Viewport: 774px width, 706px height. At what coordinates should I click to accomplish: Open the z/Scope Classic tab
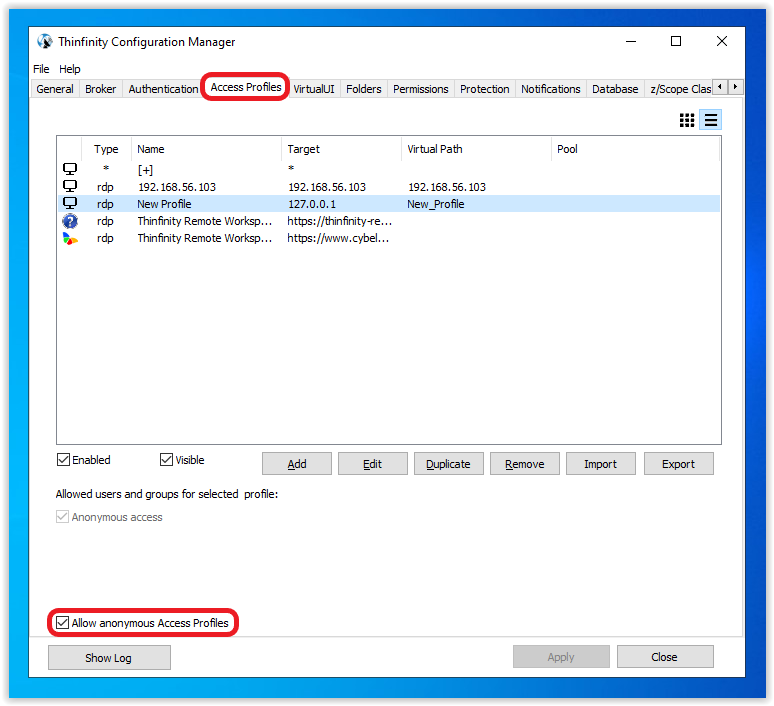[x=680, y=89]
